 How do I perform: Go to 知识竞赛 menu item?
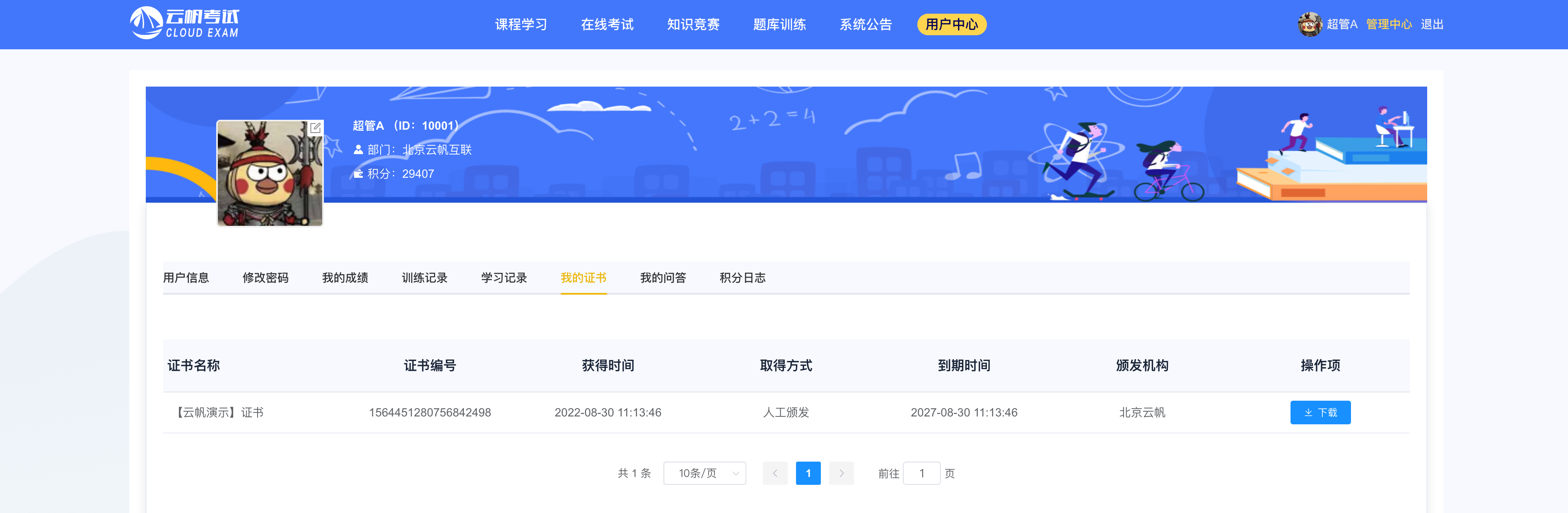pos(693,24)
